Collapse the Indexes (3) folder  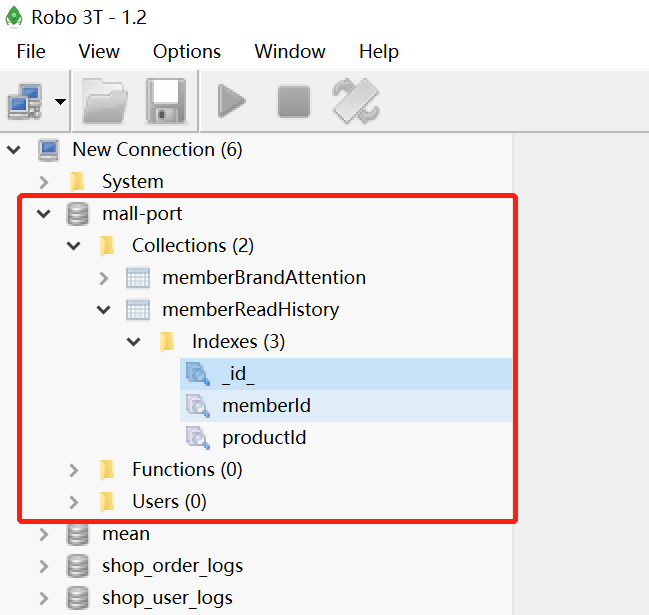133,342
